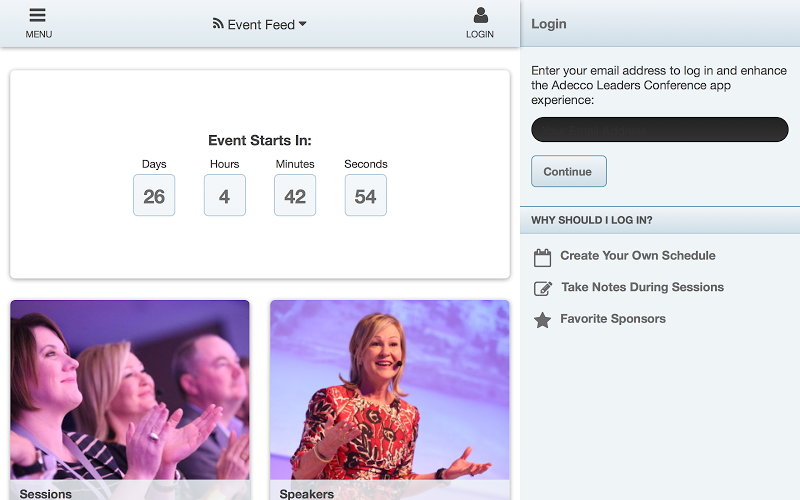Open the hamburger MENU icon
This screenshot has width=800, height=500.
[x=38, y=15]
